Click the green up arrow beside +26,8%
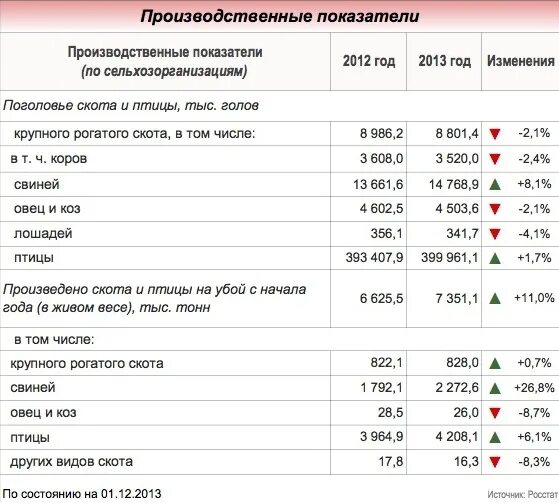The height and width of the screenshot is (503, 559). [x=495, y=388]
